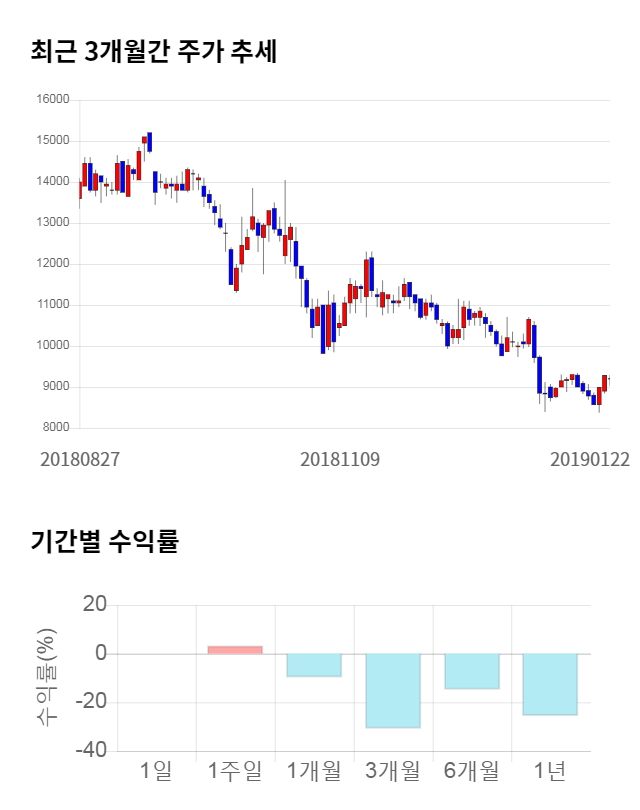Click the 1개월 period axis label

(x=314, y=770)
